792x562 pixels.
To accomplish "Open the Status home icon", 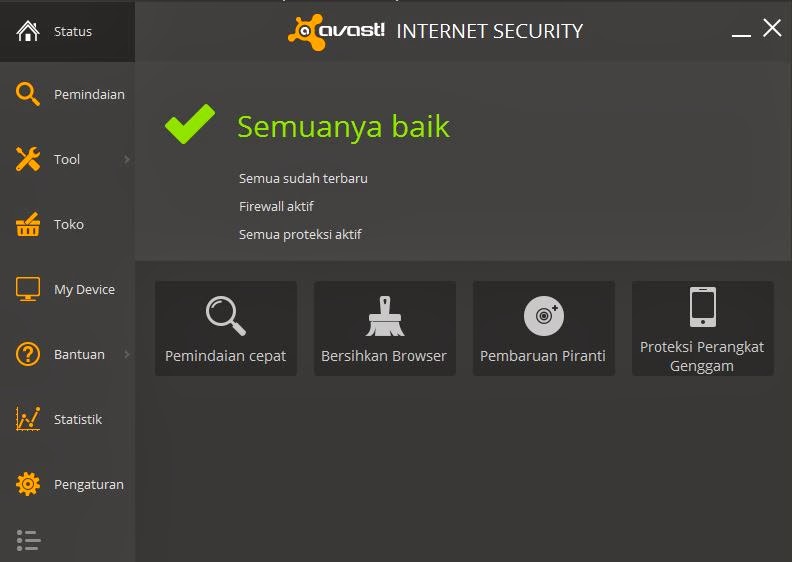I will pos(28,31).
